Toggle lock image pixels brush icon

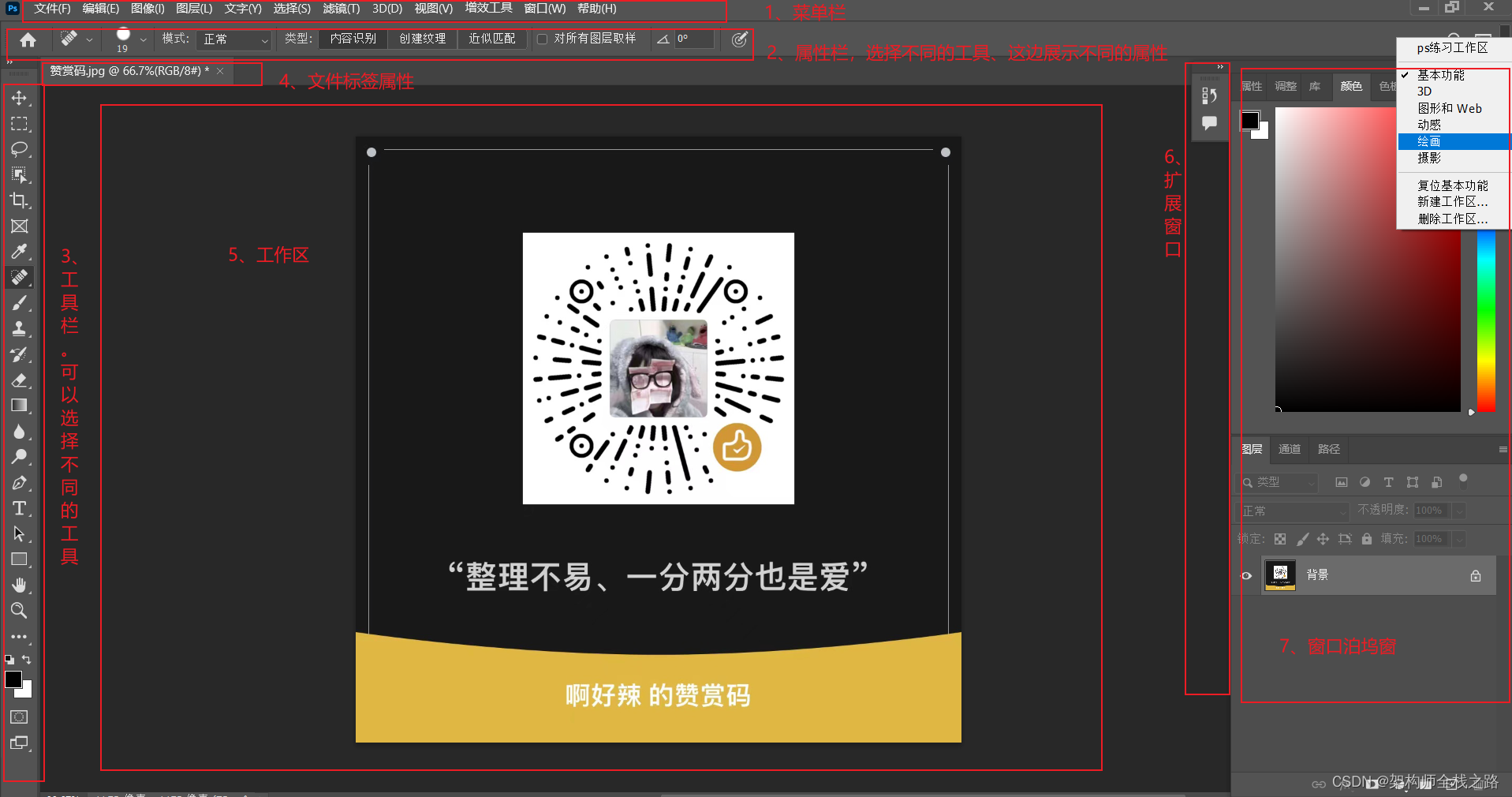(1302, 539)
